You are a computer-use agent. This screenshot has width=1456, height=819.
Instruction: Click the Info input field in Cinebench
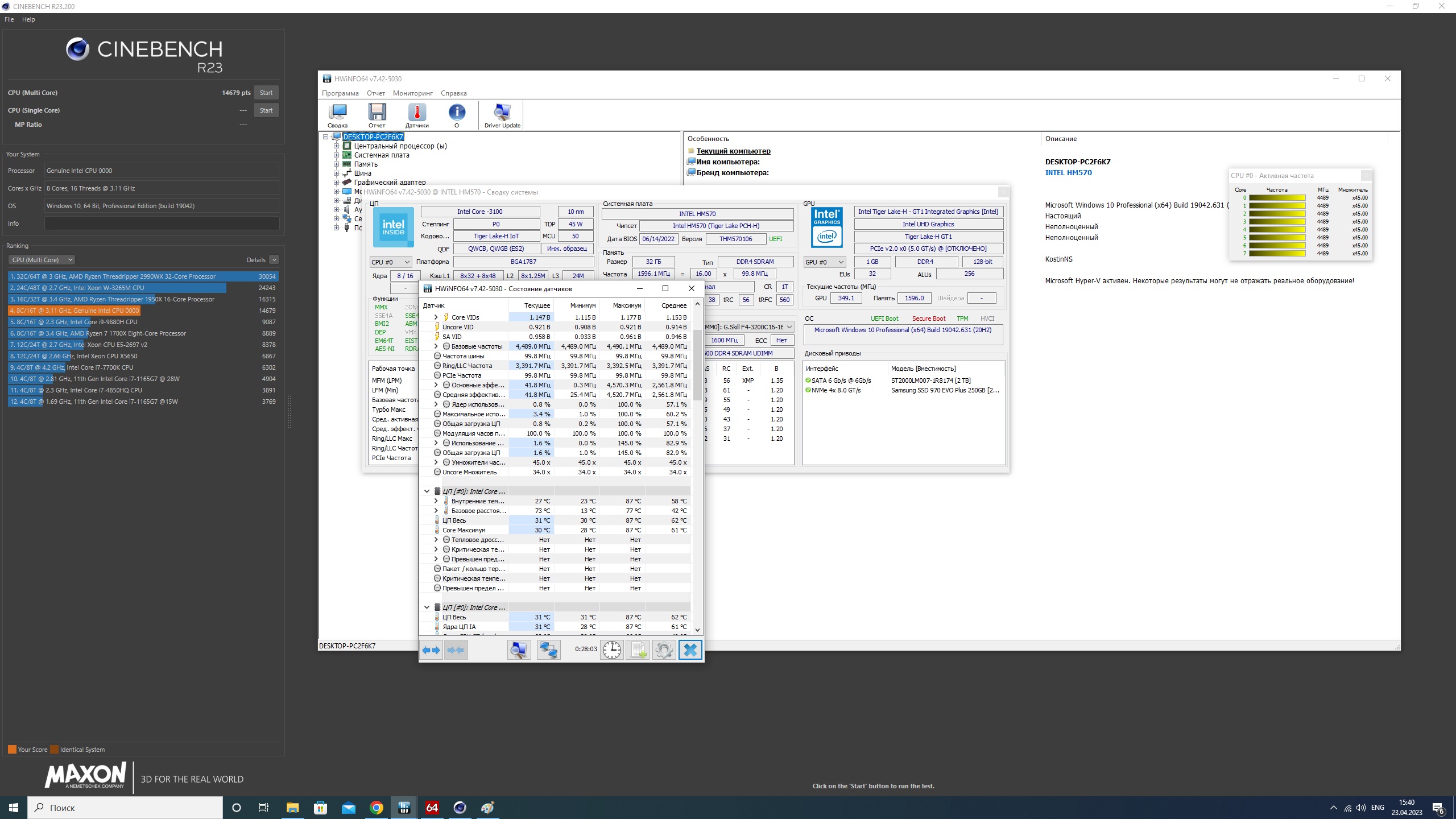click(x=162, y=224)
